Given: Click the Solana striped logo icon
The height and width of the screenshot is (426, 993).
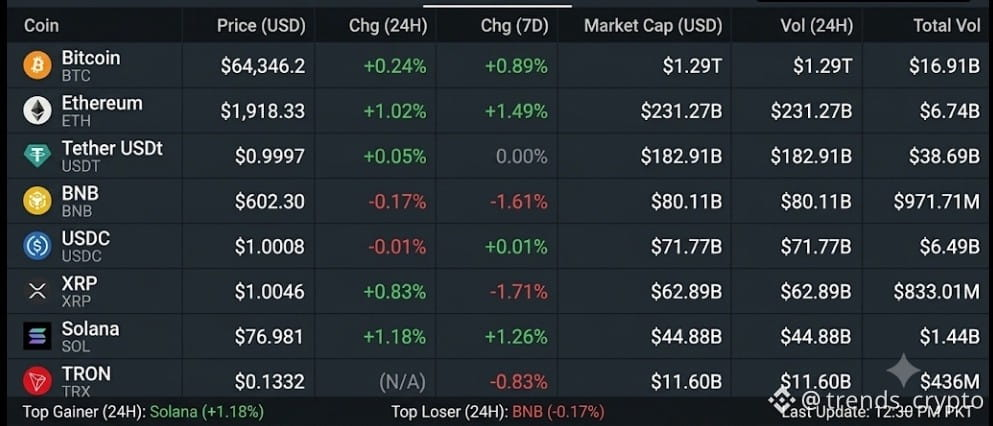Looking at the screenshot, I should coord(37,336).
